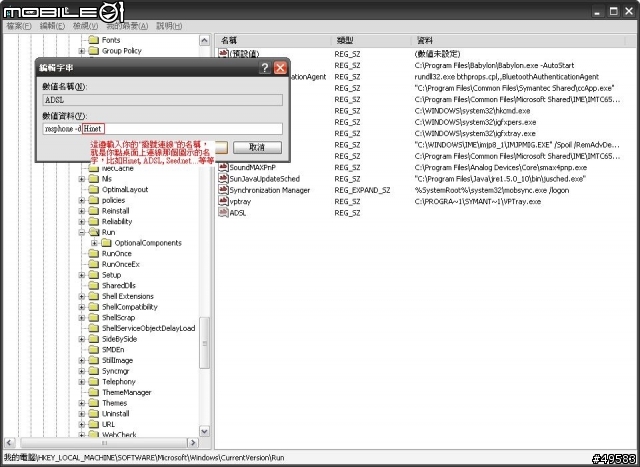Open the 檔案(F) menu
The width and height of the screenshot is (640, 467).
(x=19, y=26)
